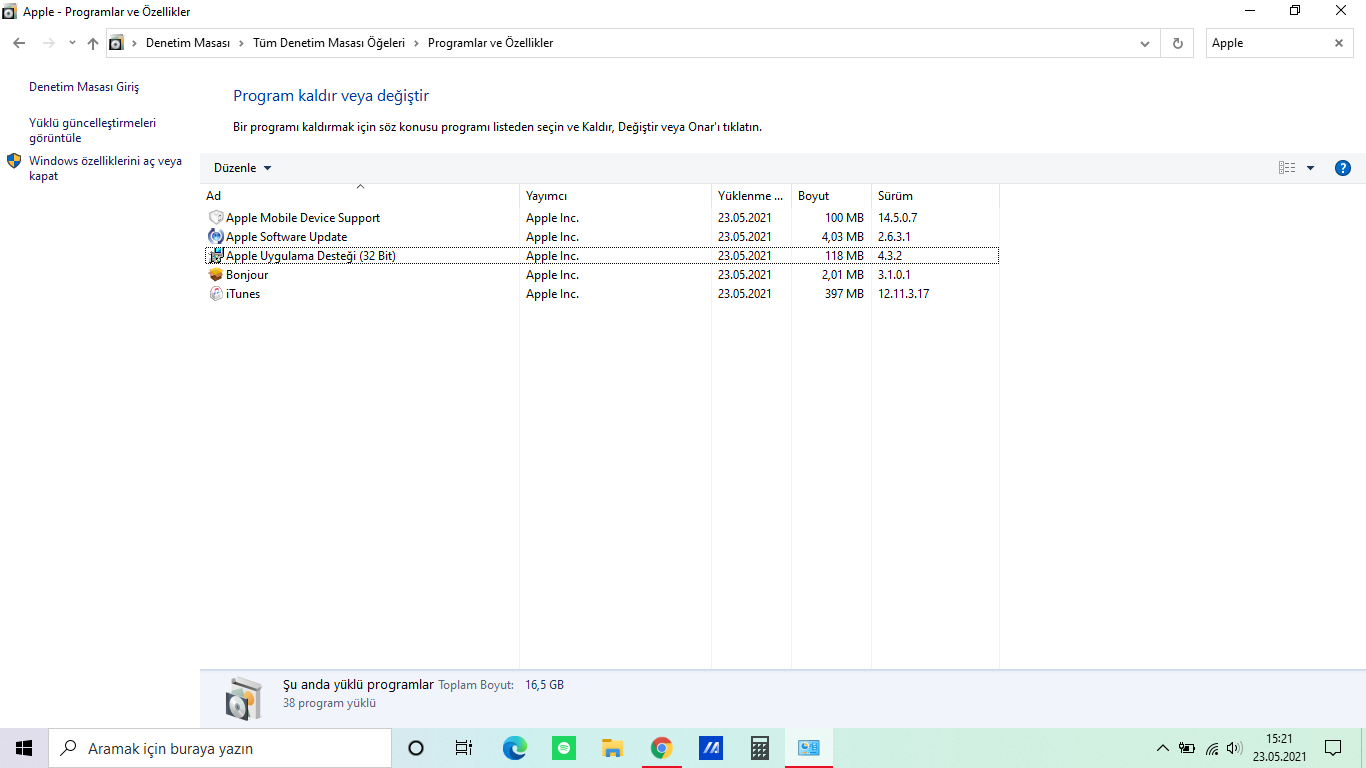Open the blue slanted-logo app on the taskbar

pos(710,748)
